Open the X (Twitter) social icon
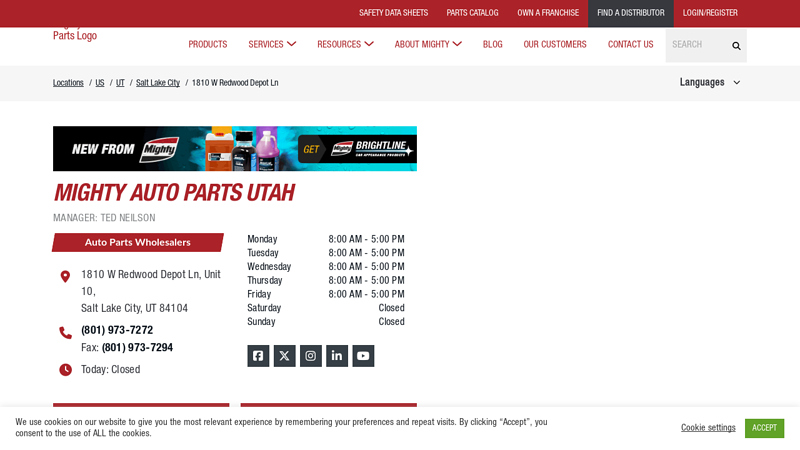 click(284, 356)
